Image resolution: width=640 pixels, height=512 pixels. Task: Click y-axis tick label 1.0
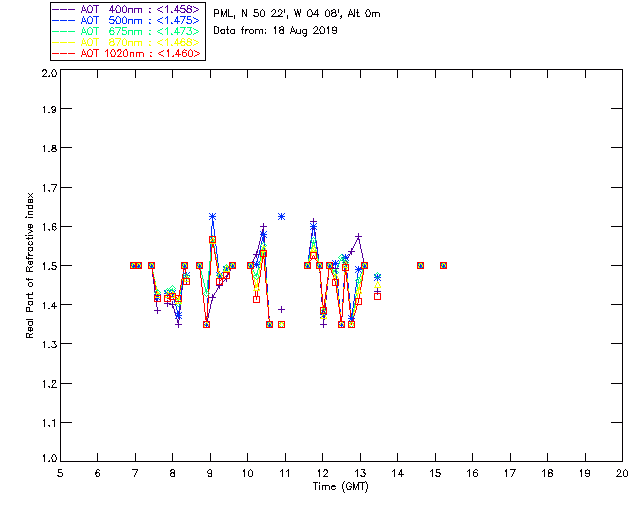[x=49, y=458]
